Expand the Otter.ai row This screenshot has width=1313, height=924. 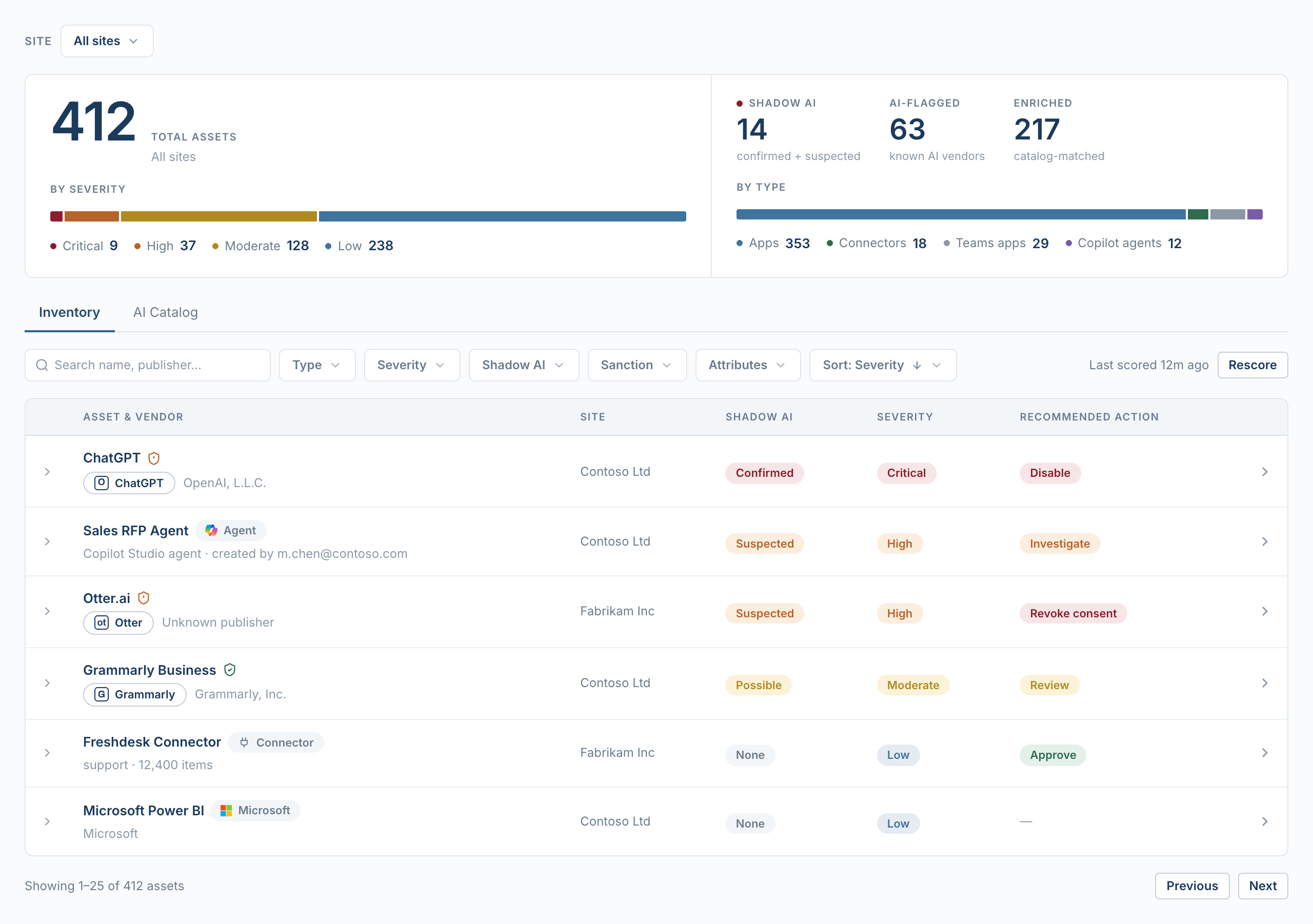[48, 611]
